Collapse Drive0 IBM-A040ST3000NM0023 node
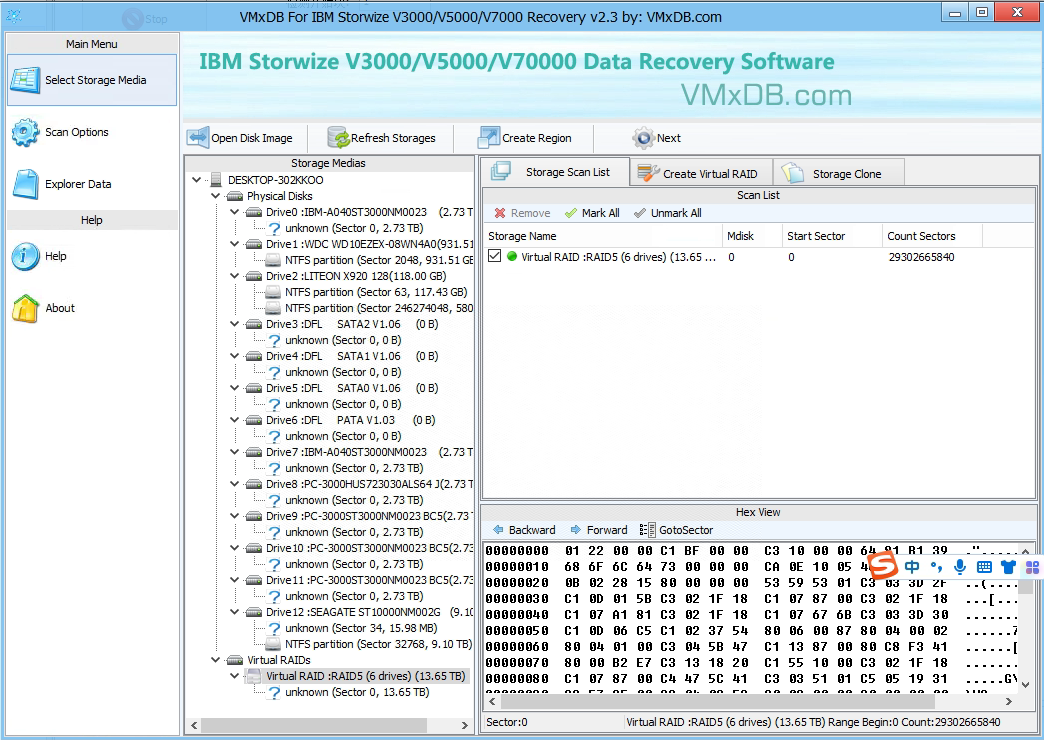1044x740 pixels. tap(234, 212)
